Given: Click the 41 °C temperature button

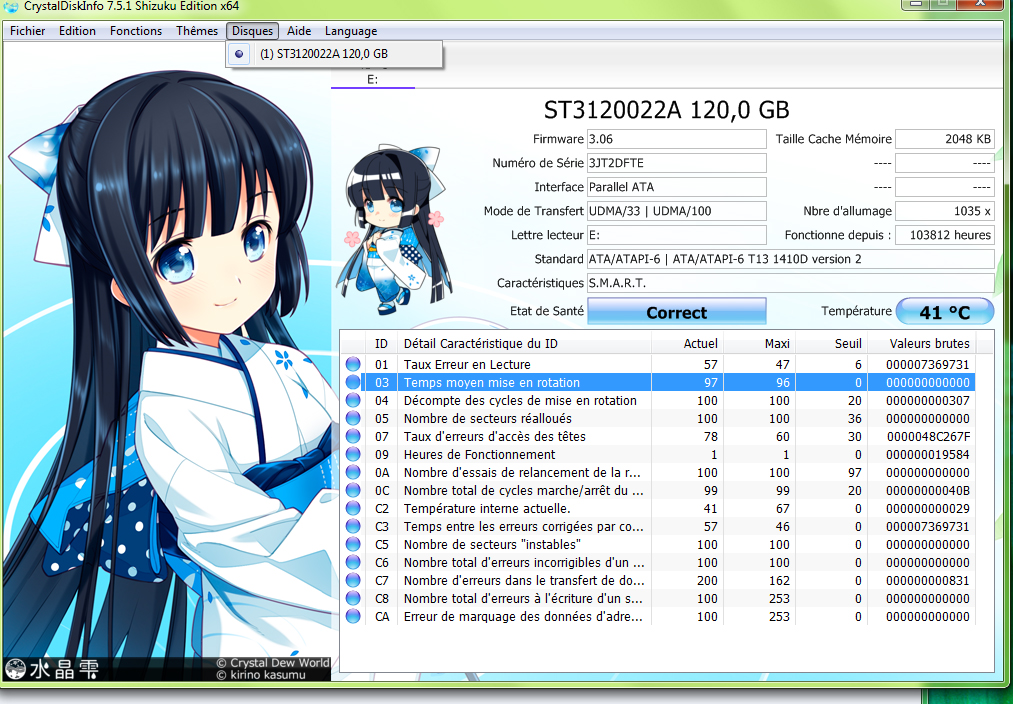Looking at the screenshot, I should point(944,313).
